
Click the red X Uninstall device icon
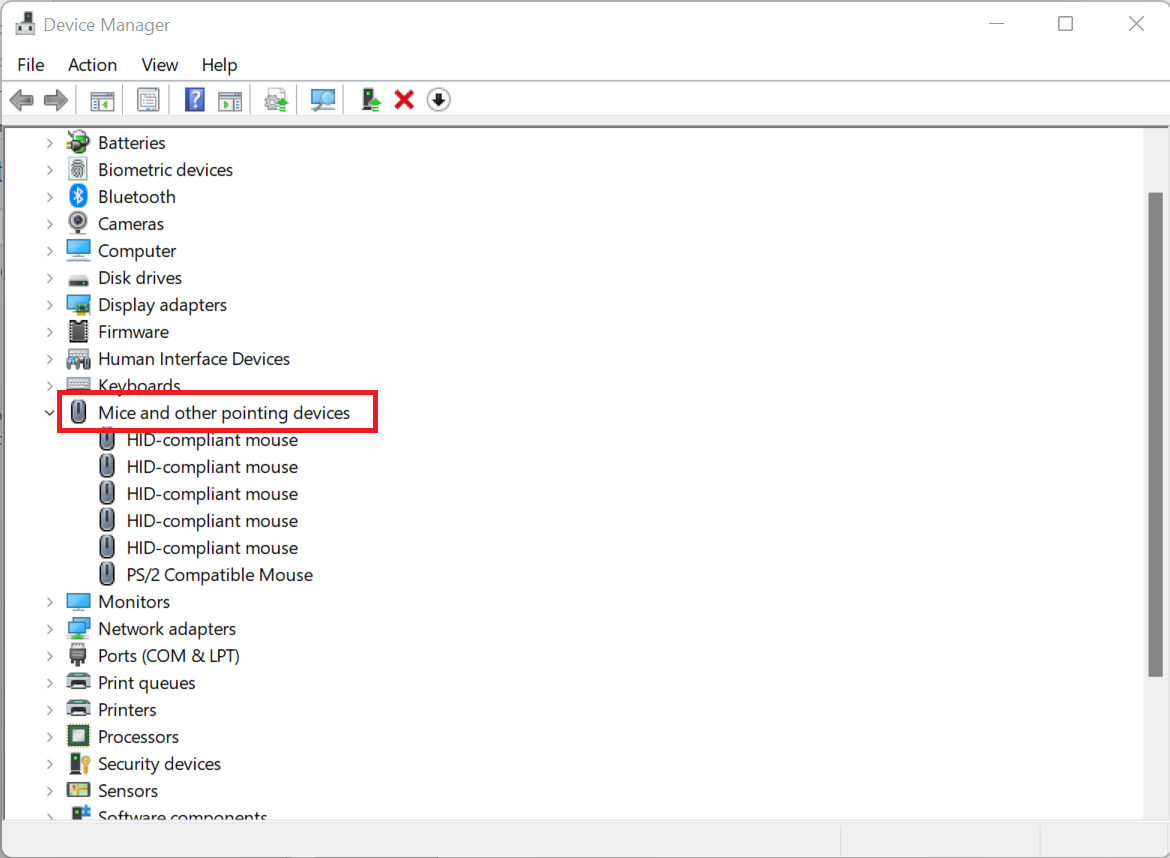point(404,100)
